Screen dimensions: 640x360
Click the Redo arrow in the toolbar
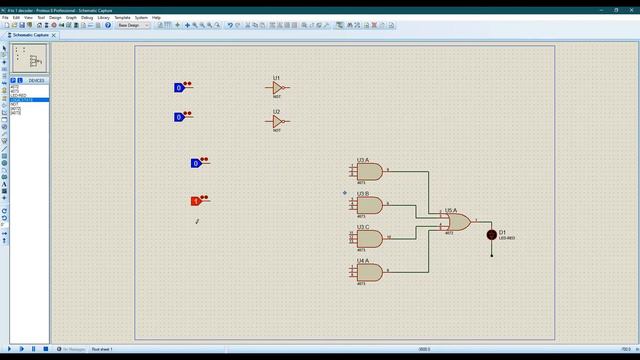click(238, 25)
